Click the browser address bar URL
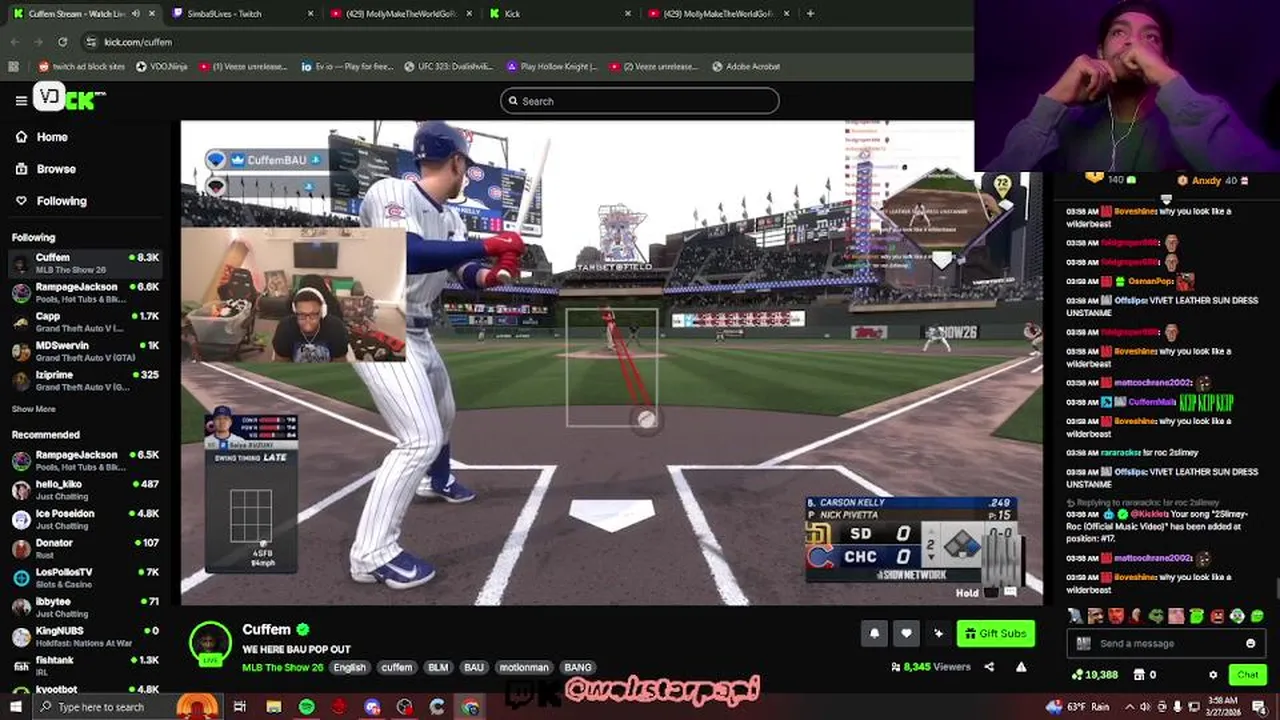This screenshot has width=1280, height=720. click(x=138, y=42)
